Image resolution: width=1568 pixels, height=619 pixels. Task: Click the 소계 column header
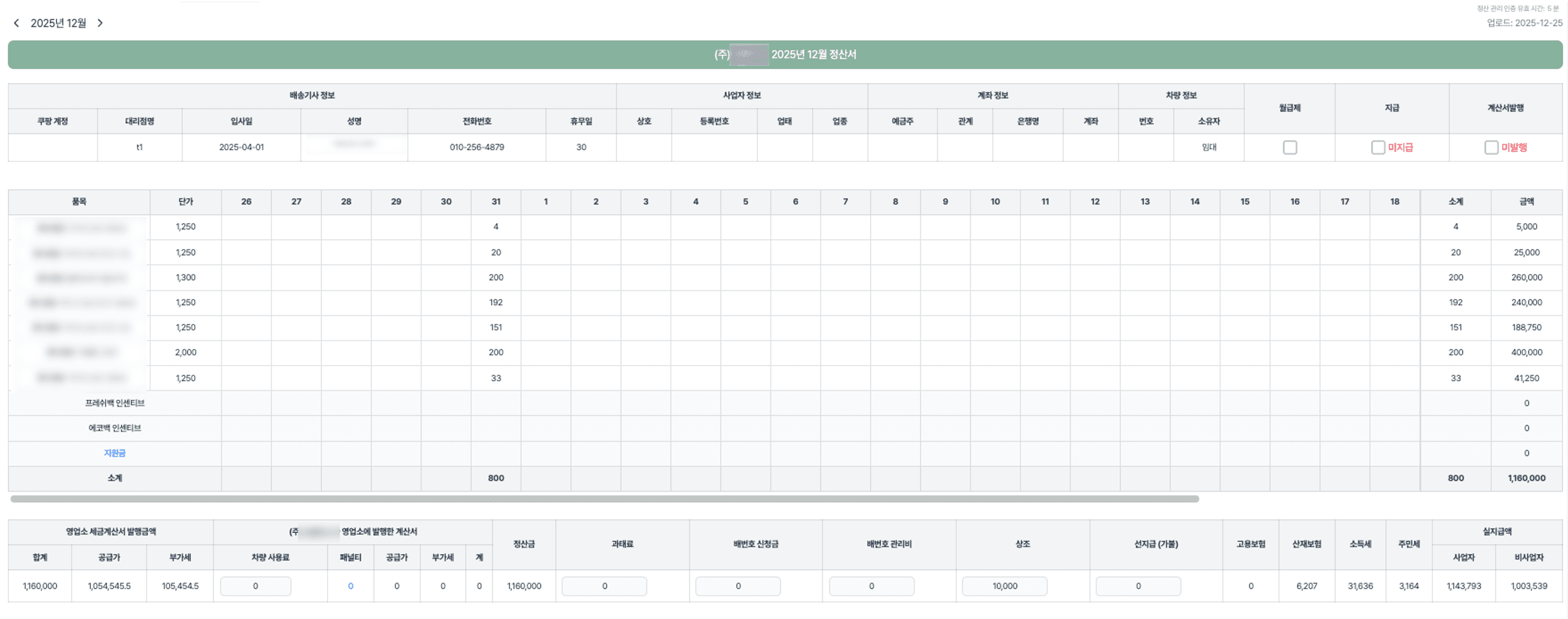point(1455,201)
